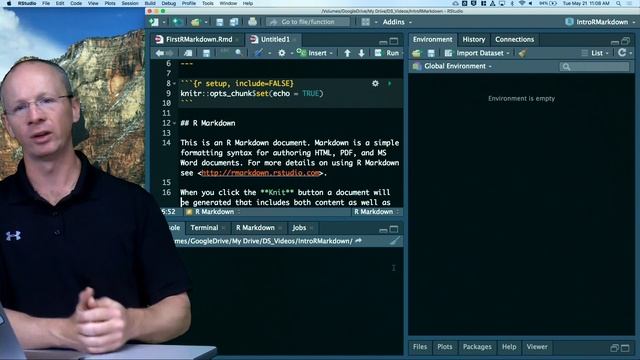This screenshot has height=360, width=640.
Task: Open the Plots tab
Action: tap(444, 347)
